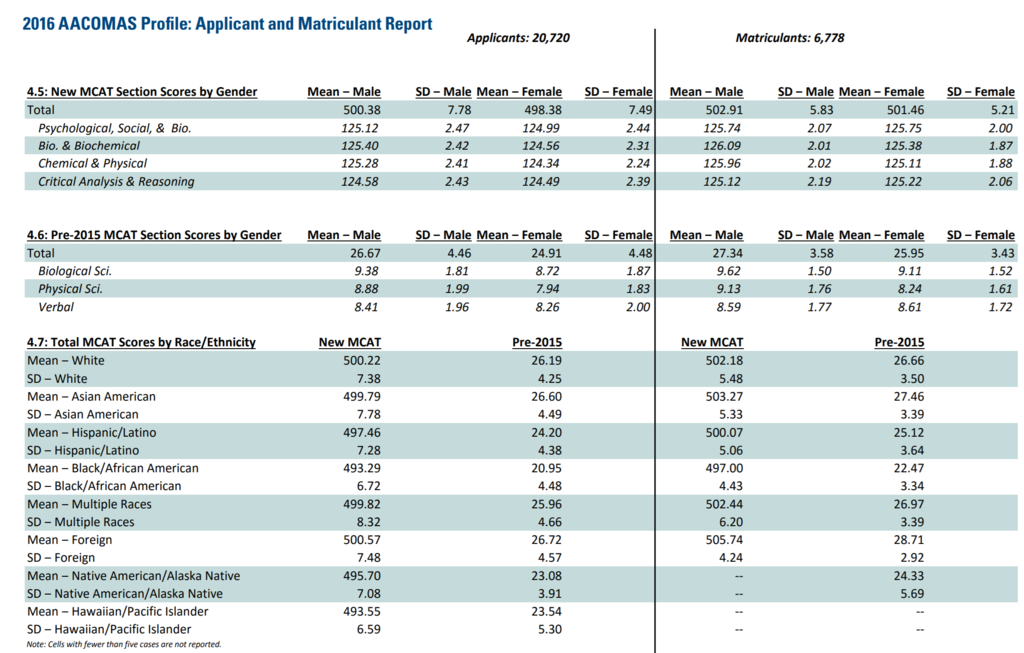Click section 4.5 New MCAT Scores heading
Screen dimensions: 1024x653
pos(141,92)
